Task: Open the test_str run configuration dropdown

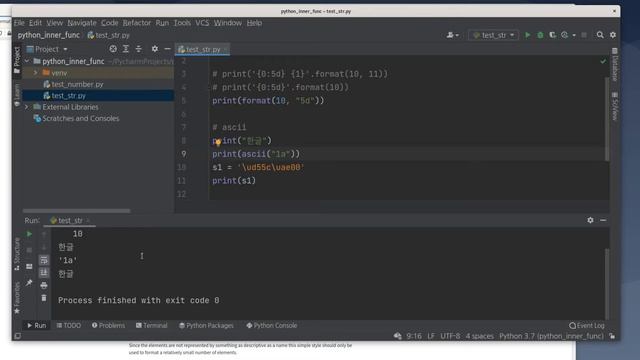Action: click(493, 35)
